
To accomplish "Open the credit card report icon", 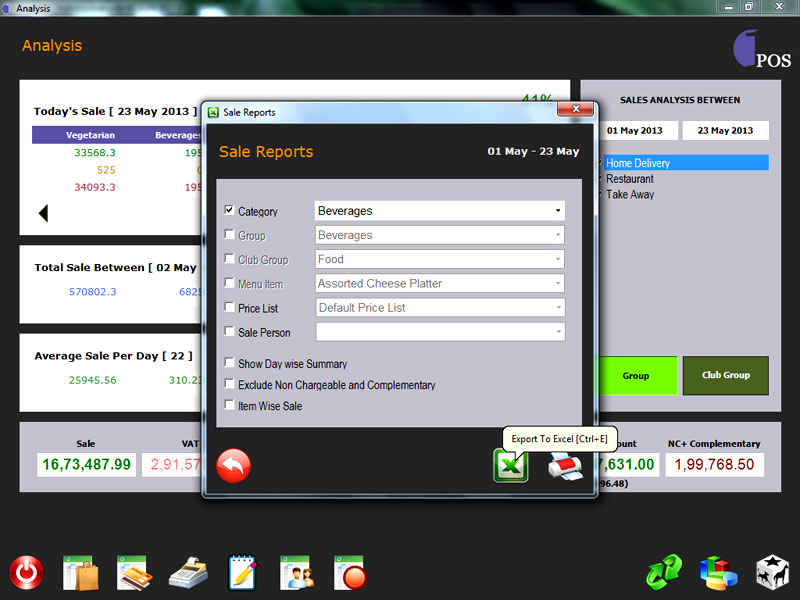I will pyautogui.click(x=133, y=573).
